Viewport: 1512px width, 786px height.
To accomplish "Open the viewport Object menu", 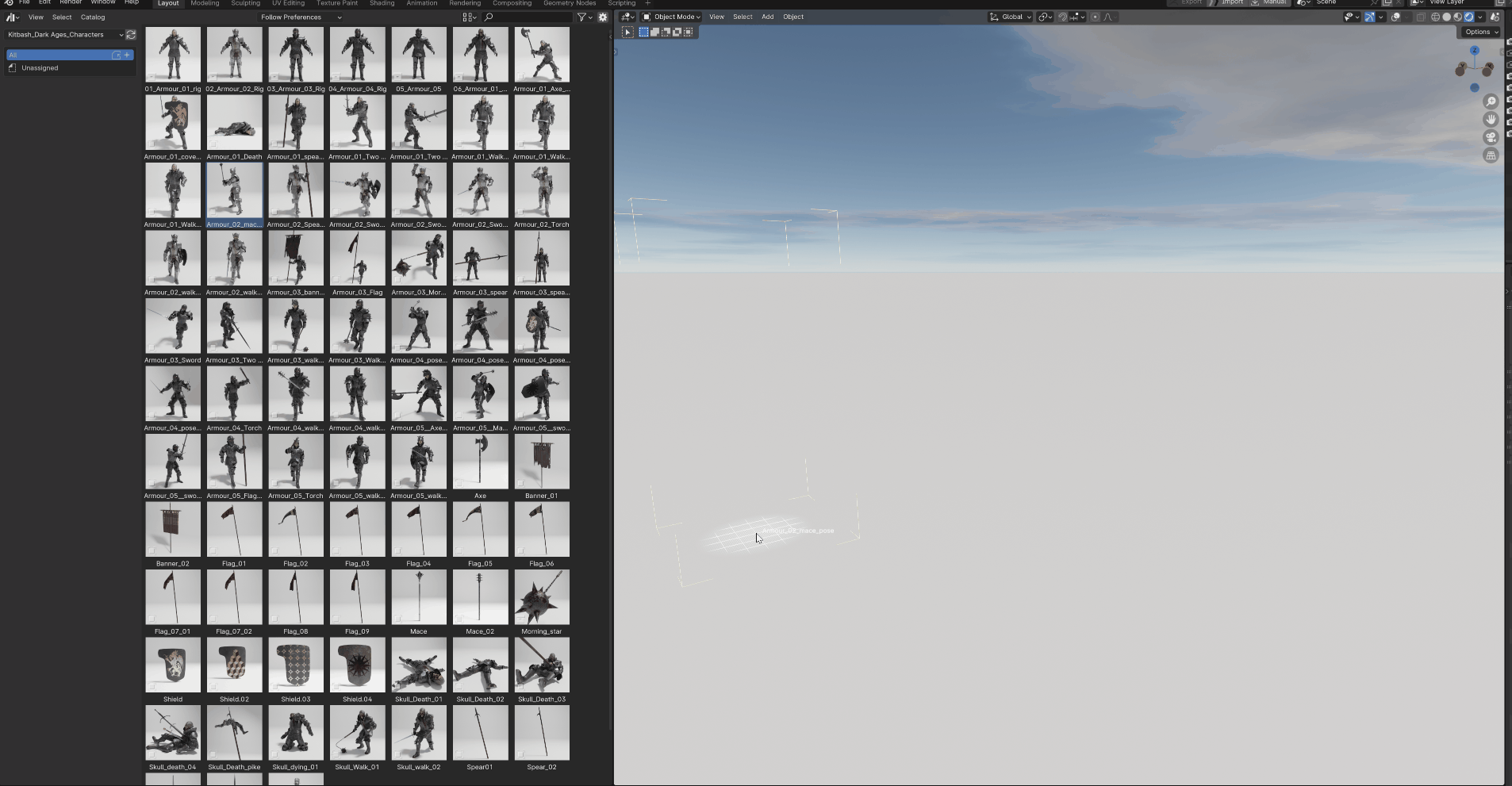I will pos(793,17).
